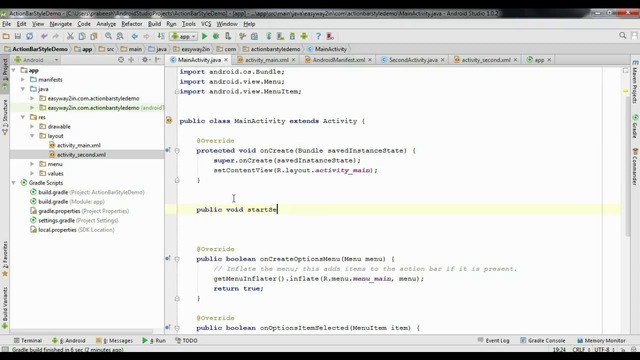Screen dimensions: 640x360
Task: Click the project panel settings gear
Action: (x=146, y=60)
